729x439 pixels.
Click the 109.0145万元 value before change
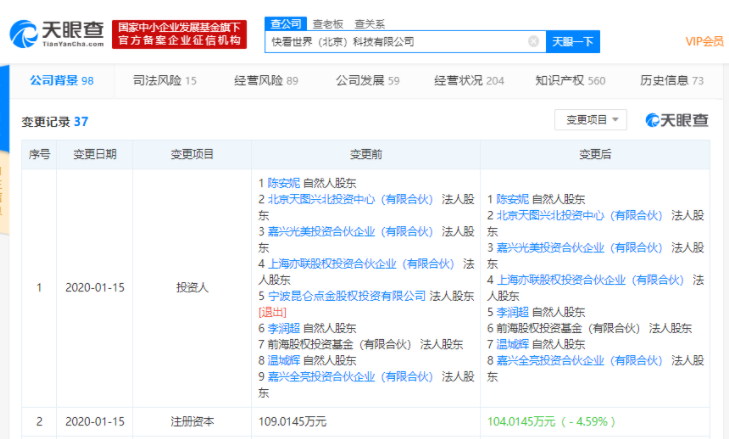(292, 422)
